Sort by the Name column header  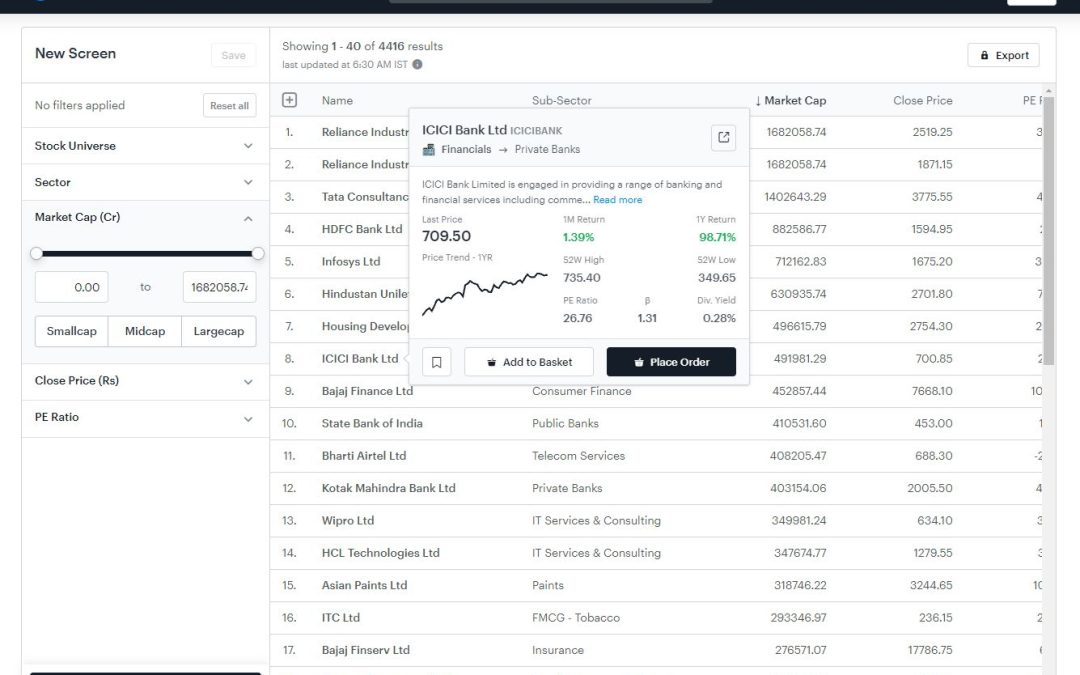338,101
